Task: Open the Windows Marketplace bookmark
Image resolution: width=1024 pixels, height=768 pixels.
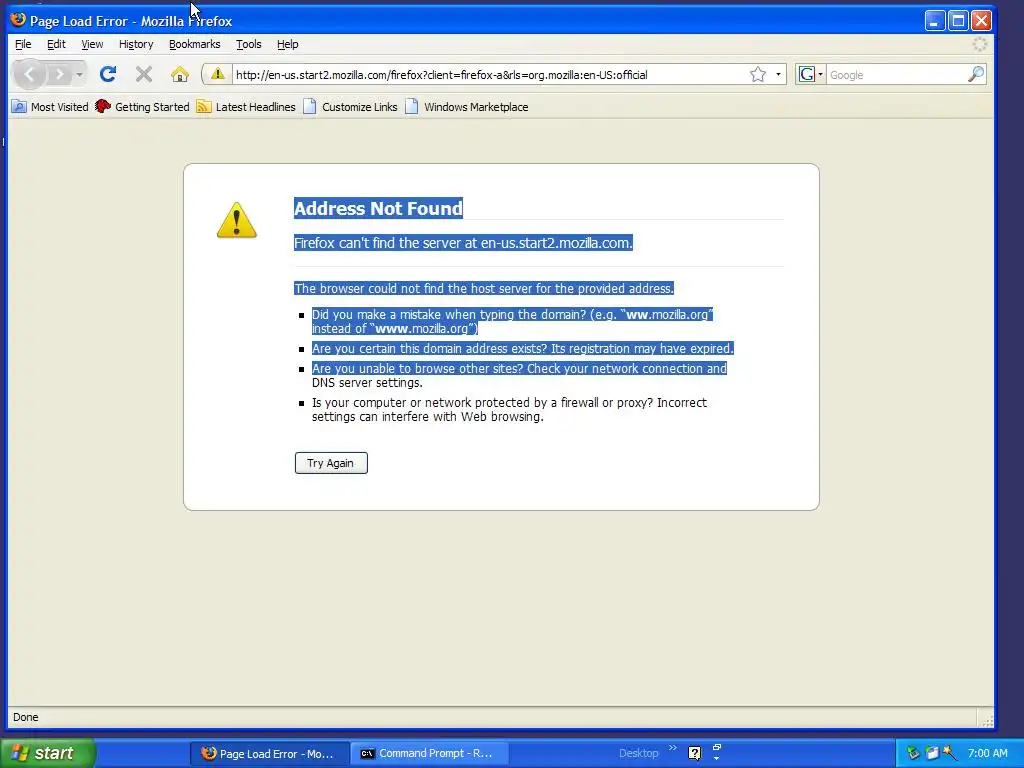Action: click(466, 106)
